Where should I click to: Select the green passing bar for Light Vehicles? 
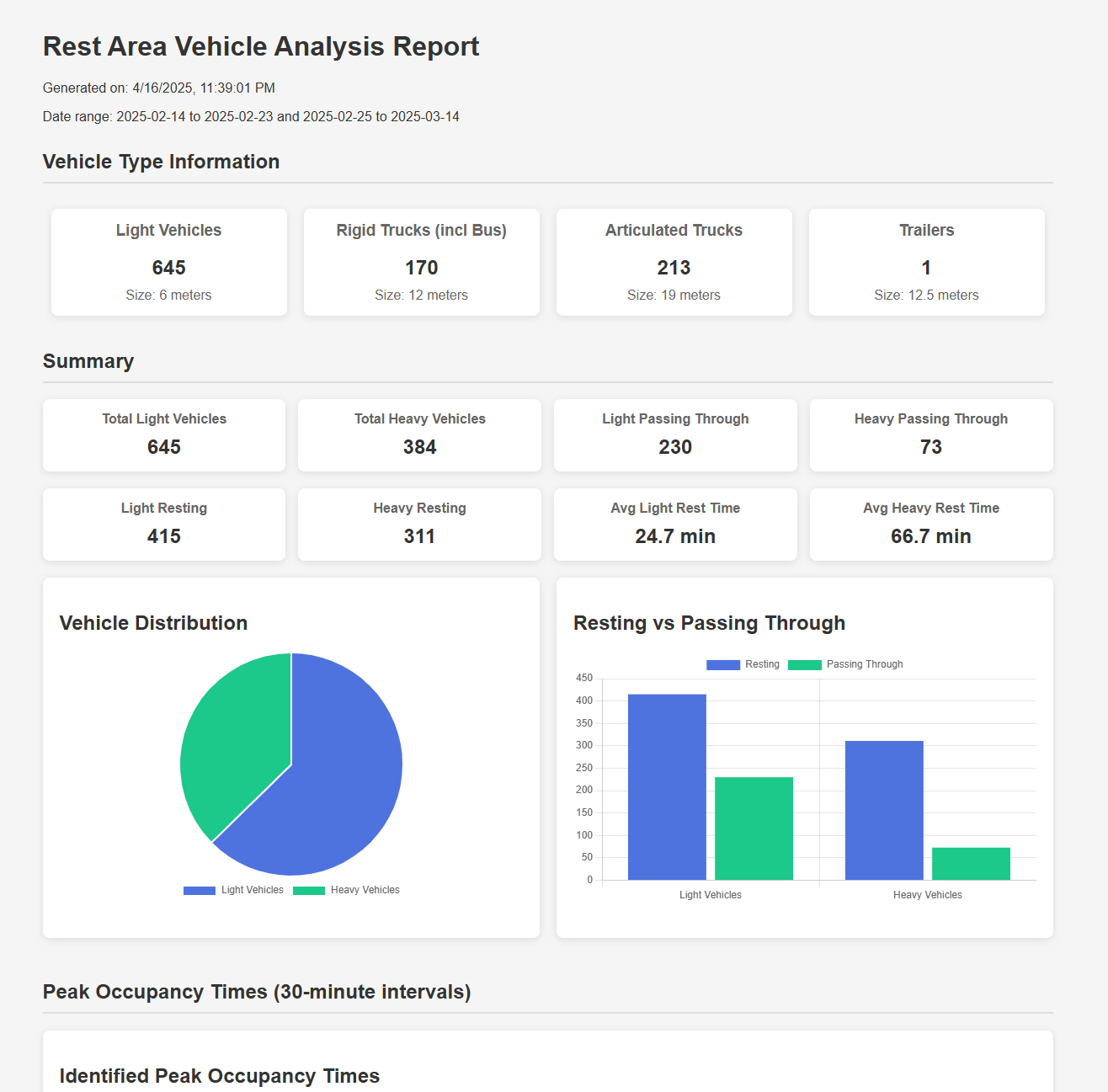[x=754, y=828]
